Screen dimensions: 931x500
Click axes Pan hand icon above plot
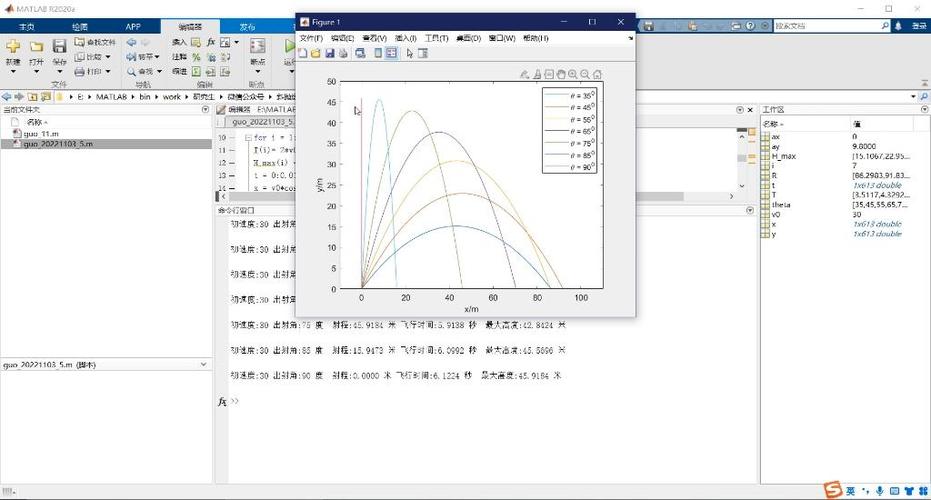pyautogui.click(x=561, y=74)
